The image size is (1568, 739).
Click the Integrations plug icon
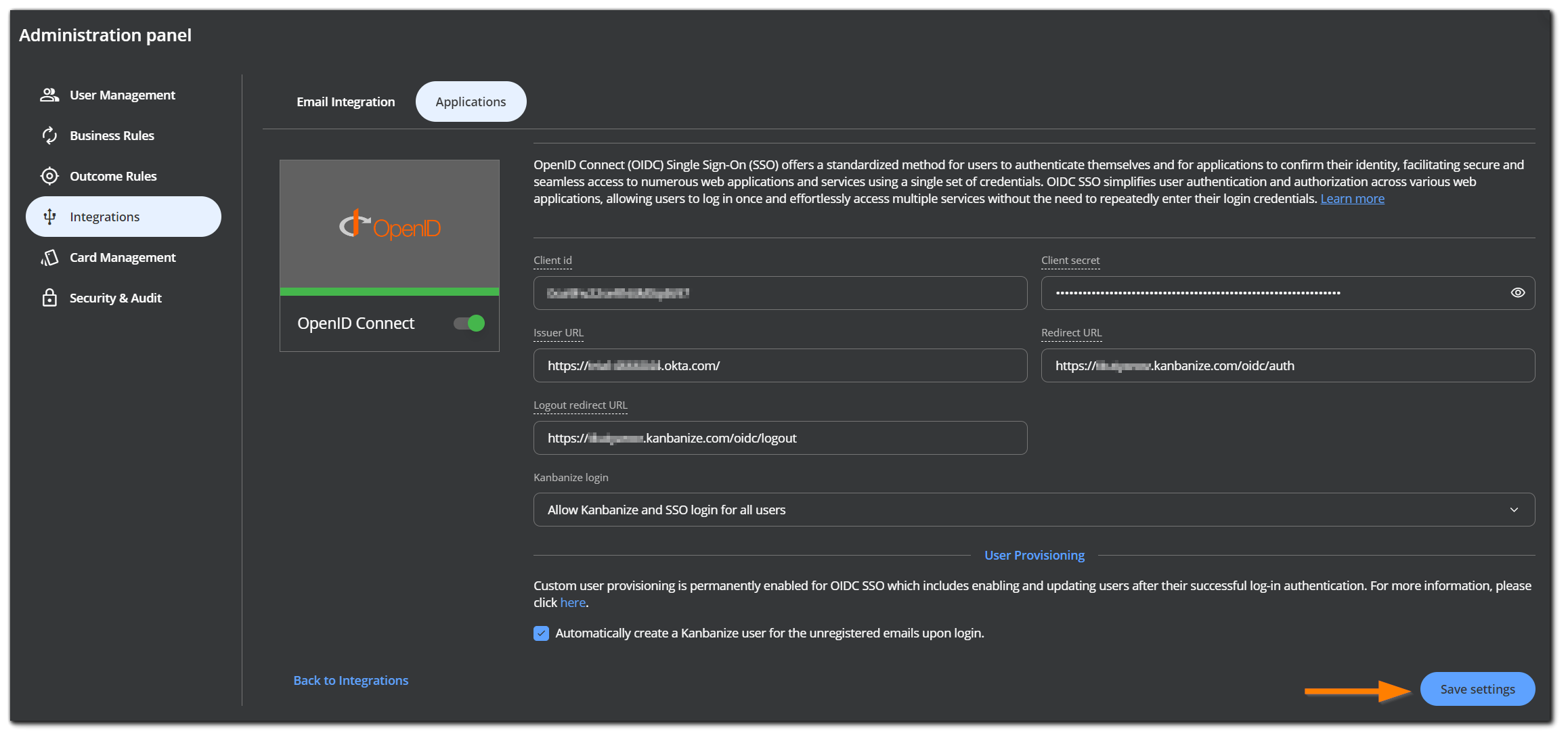pyautogui.click(x=49, y=217)
